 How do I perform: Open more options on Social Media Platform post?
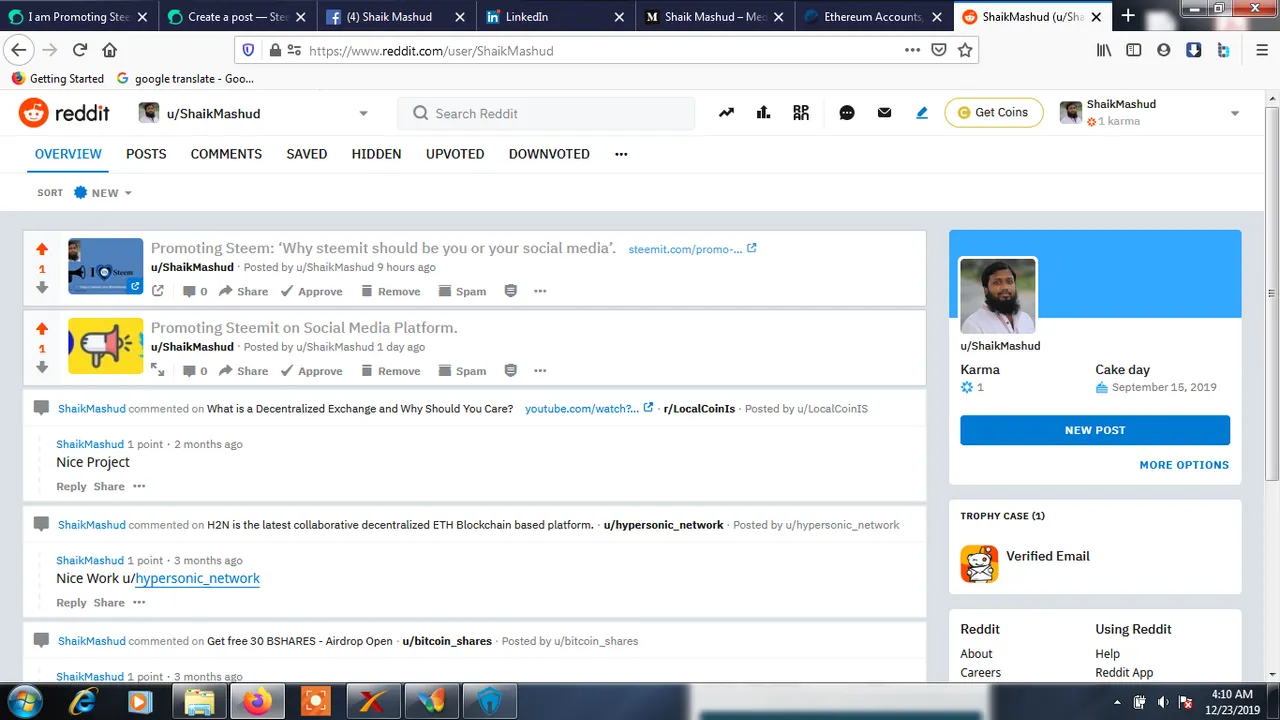540,370
